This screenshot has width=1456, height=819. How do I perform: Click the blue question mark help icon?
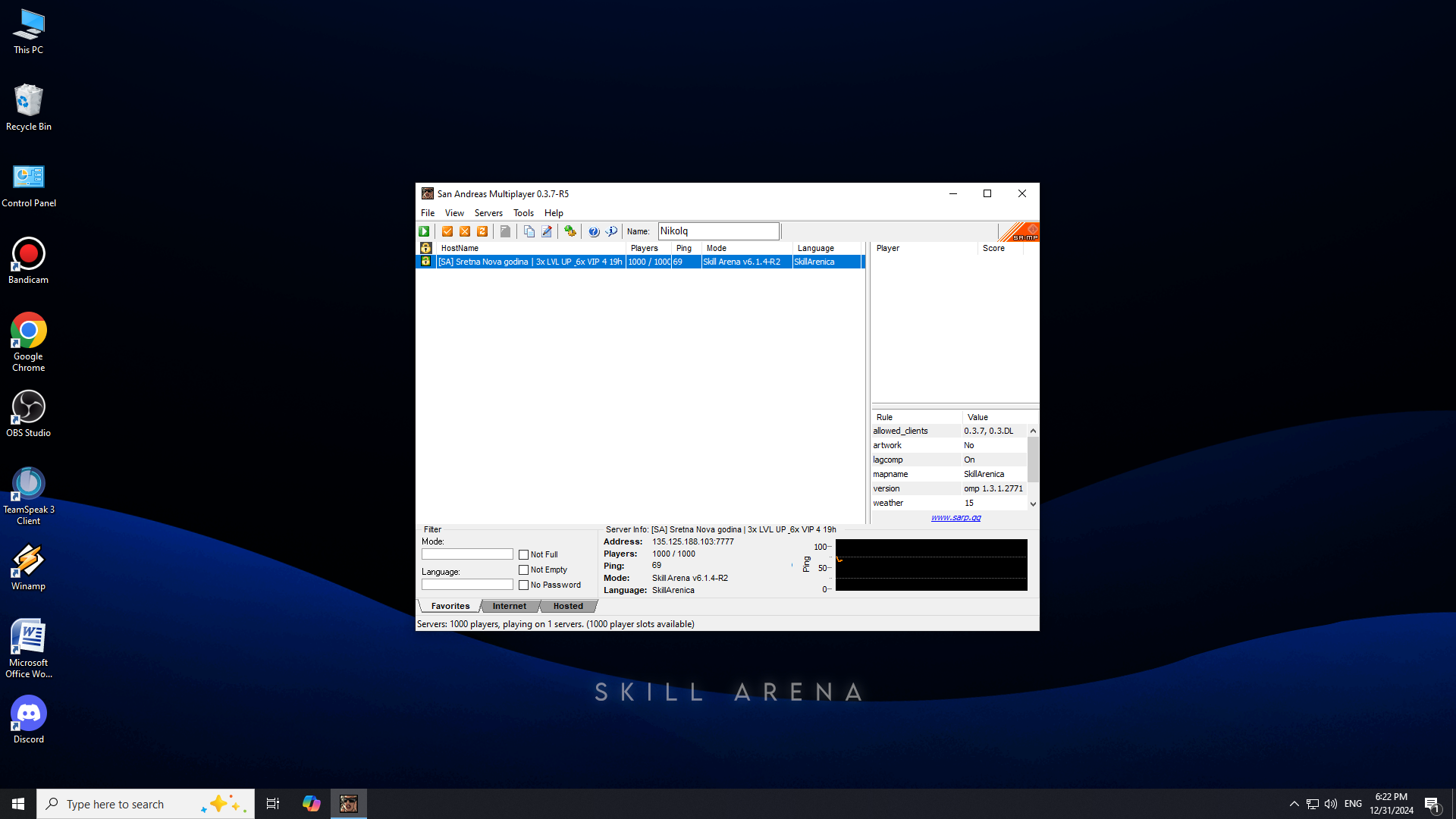point(594,231)
